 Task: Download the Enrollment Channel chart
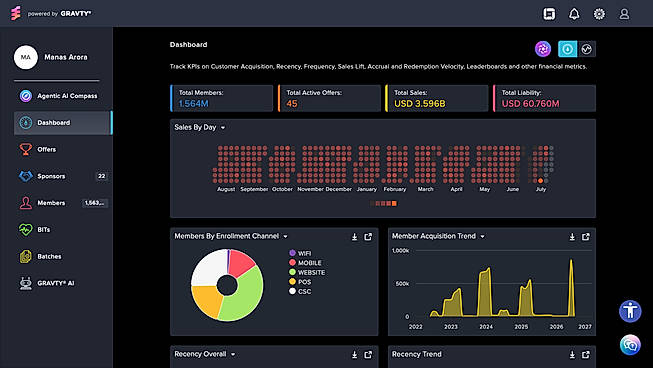354,236
